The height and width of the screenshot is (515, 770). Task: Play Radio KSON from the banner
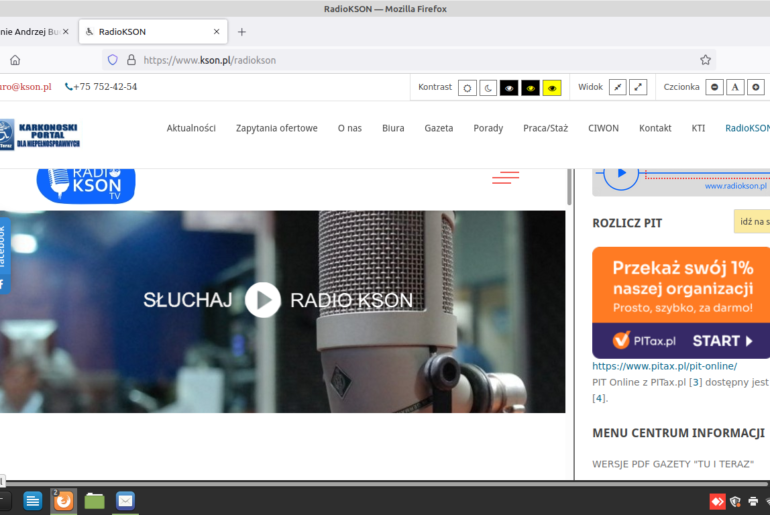tap(263, 300)
